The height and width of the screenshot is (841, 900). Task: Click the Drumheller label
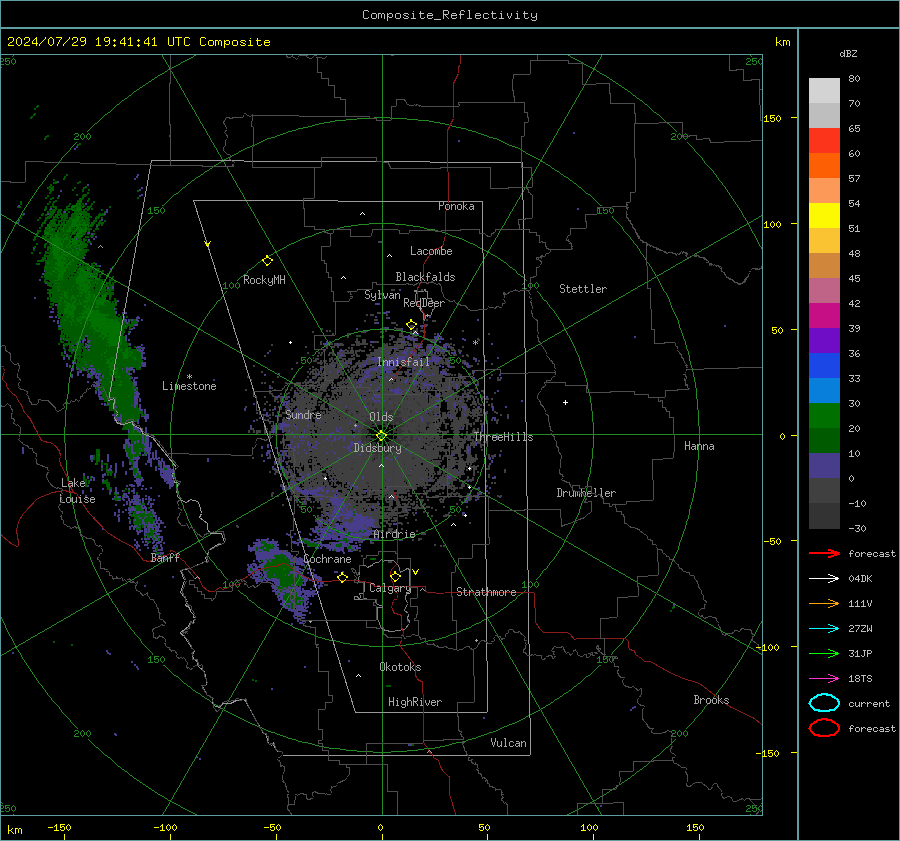586,493
